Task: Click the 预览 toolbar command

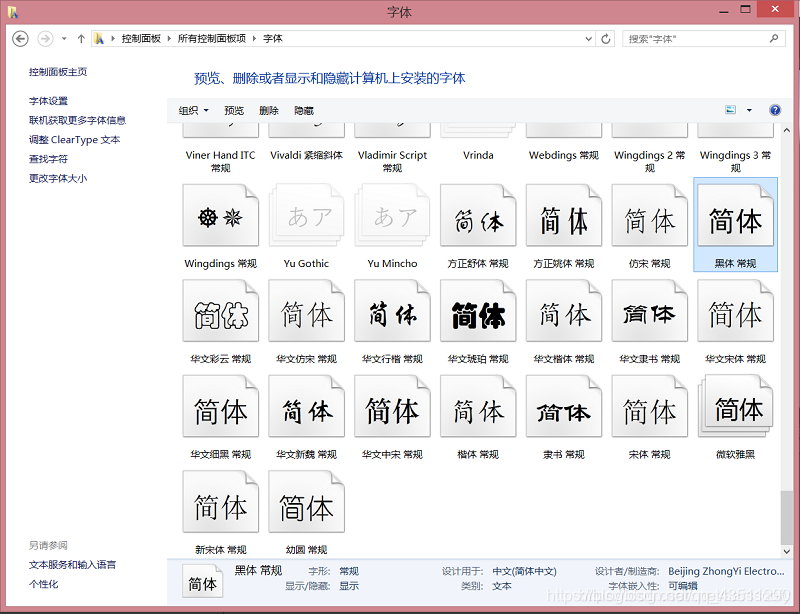Action: 234,110
